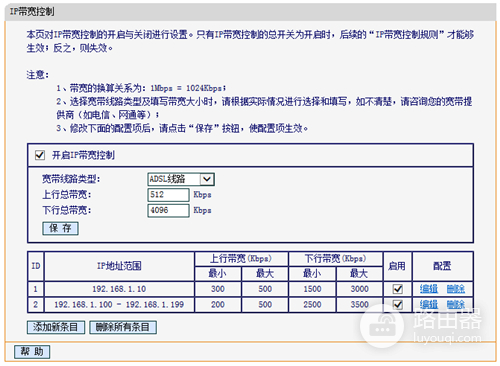Click the IP带宽控制 title bar

pos(250,12)
